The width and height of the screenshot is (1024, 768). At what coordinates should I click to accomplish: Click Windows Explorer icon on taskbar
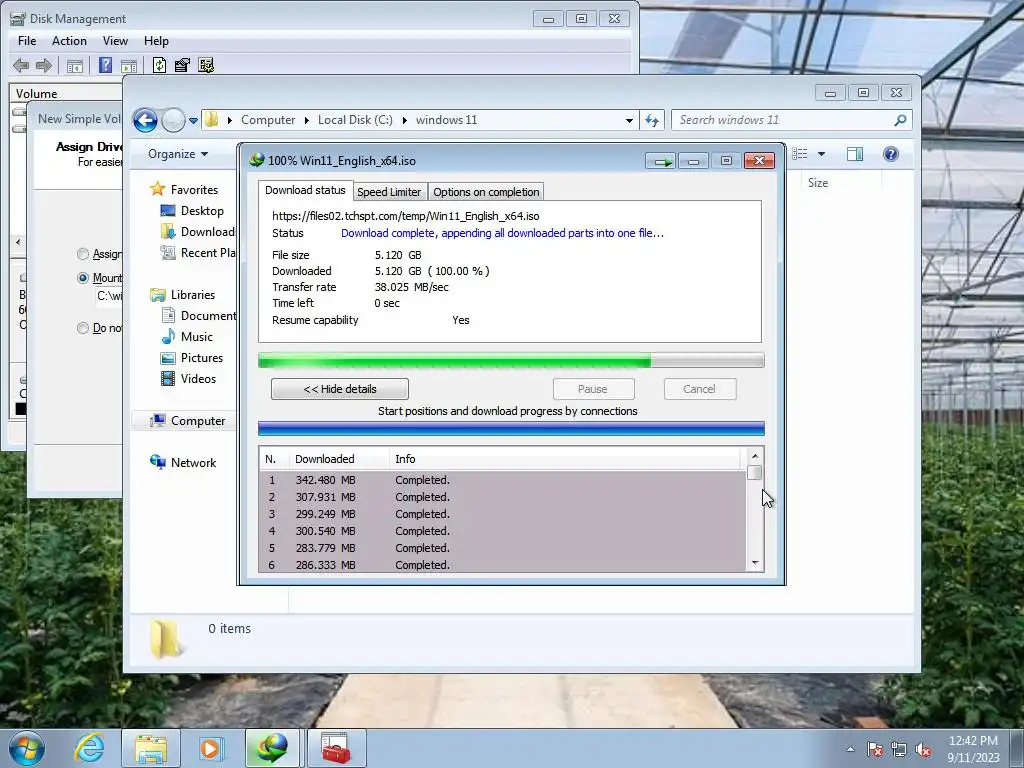(151, 748)
